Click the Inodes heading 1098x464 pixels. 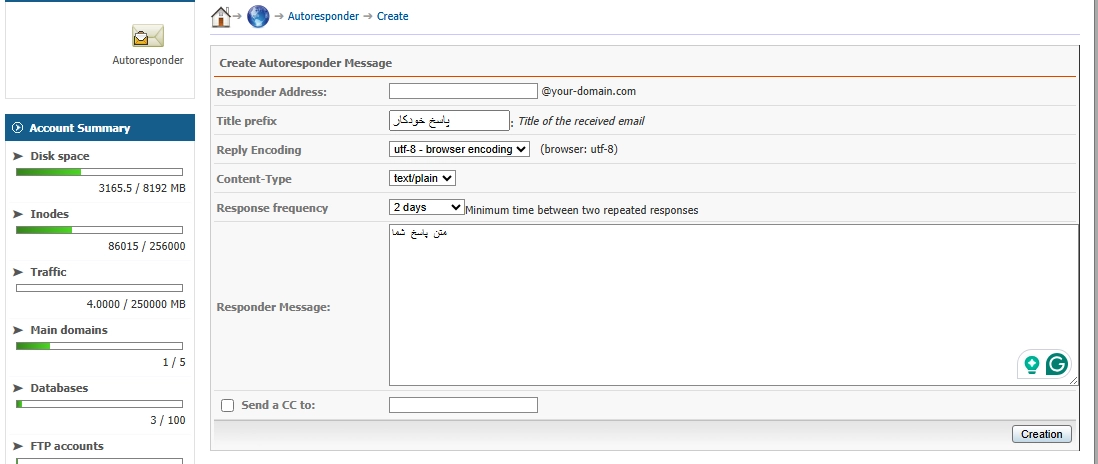49,214
